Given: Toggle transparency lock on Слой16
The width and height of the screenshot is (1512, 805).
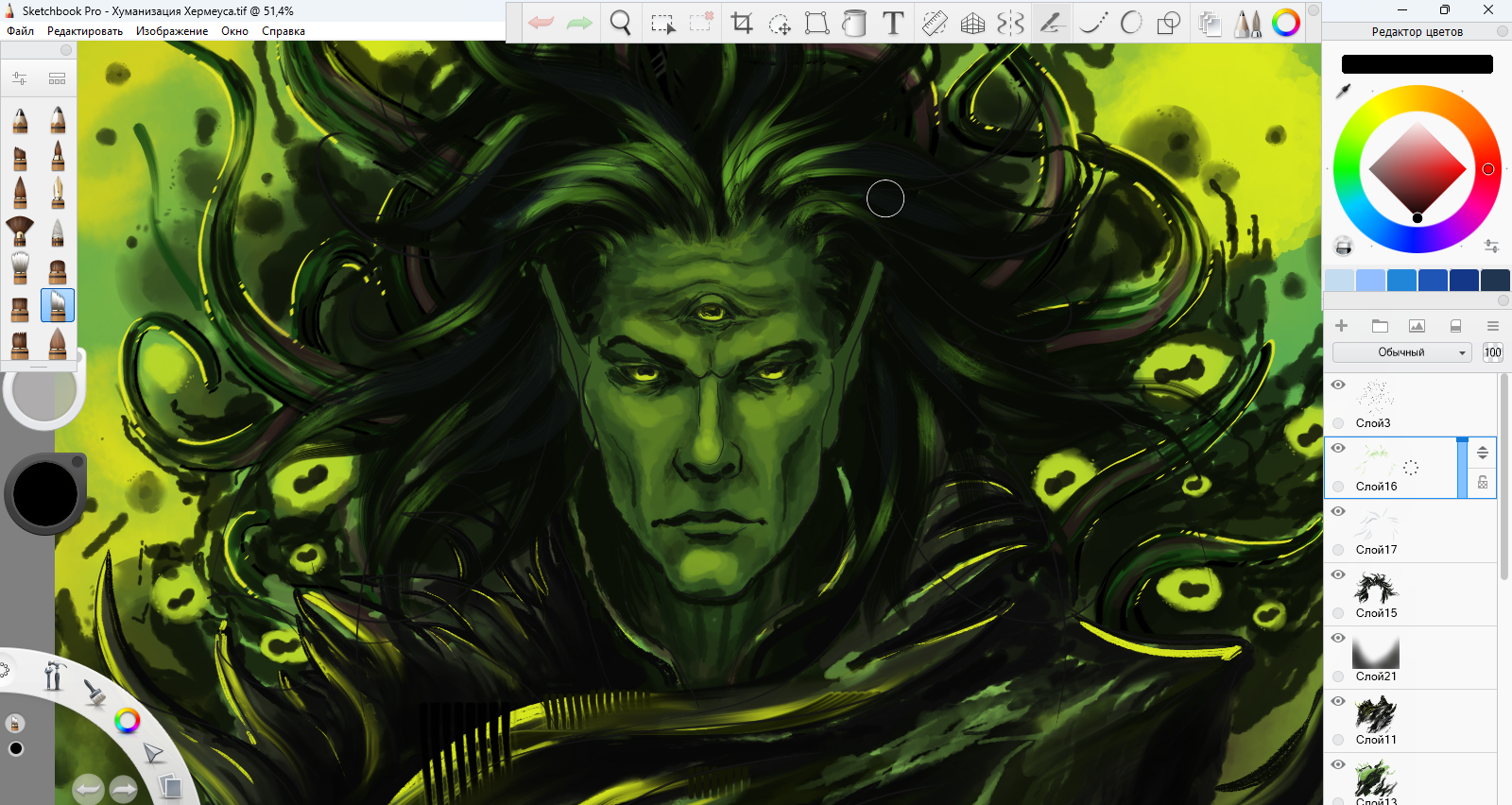Looking at the screenshot, I should tap(1483, 482).
